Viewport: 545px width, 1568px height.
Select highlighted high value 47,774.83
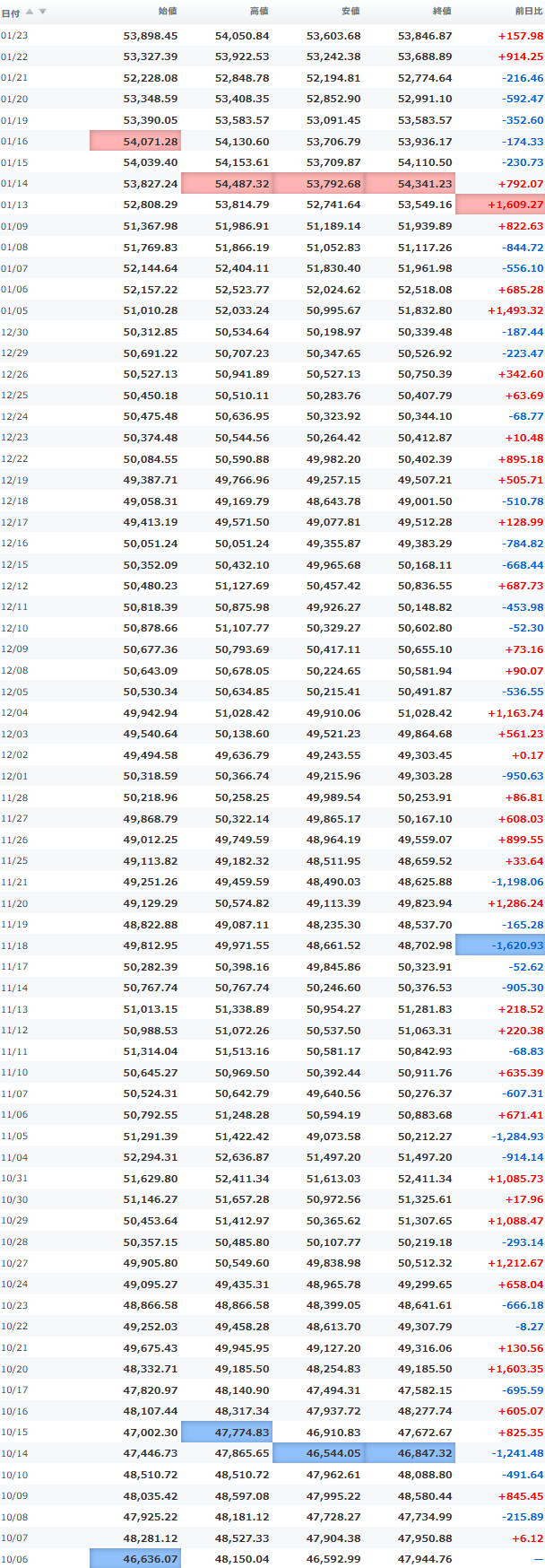point(227,1433)
